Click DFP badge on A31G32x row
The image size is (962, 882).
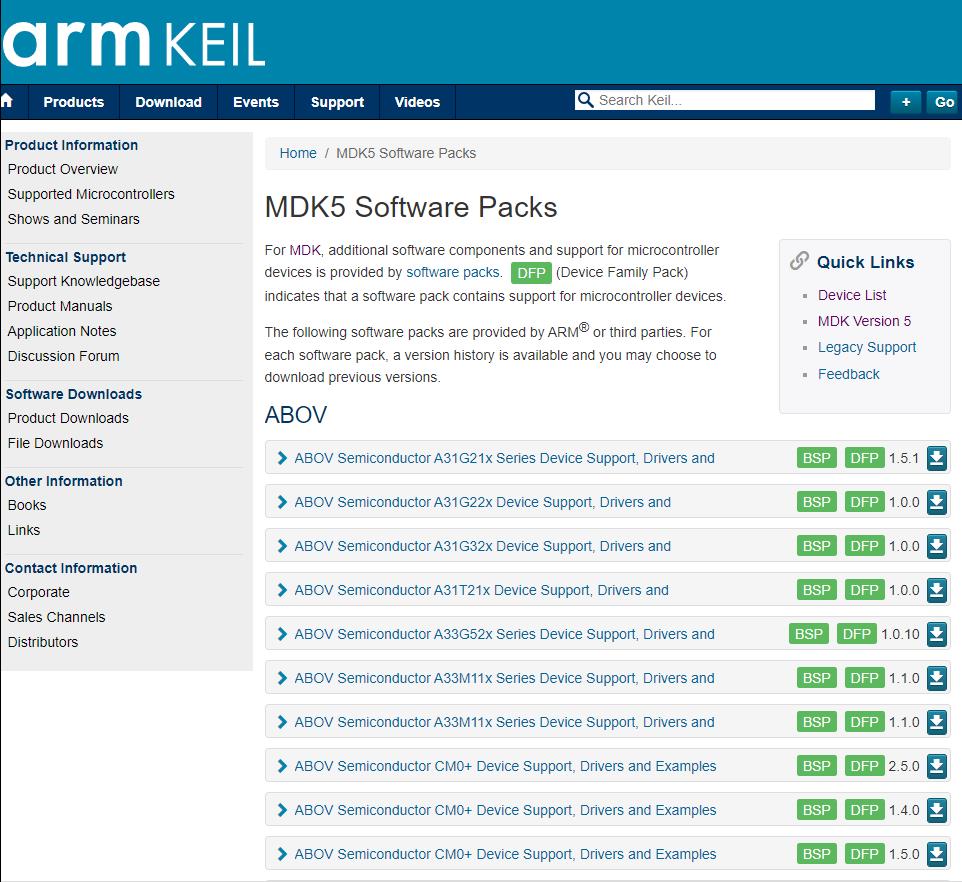(x=864, y=546)
